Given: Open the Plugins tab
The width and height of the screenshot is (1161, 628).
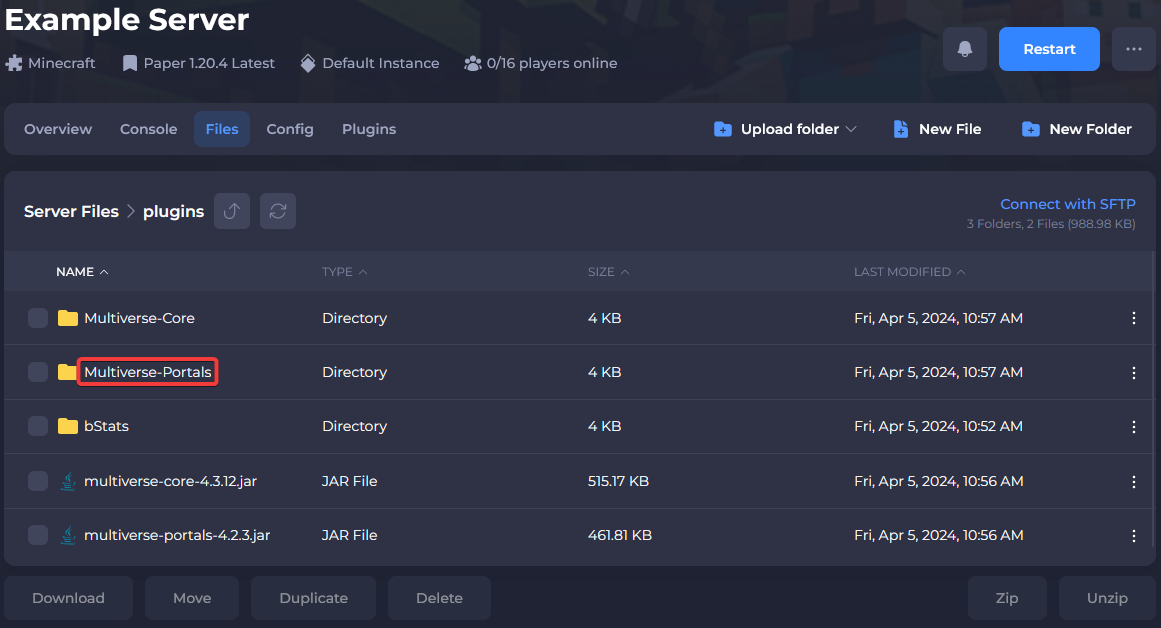Looking at the screenshot, I should click(369, 129).
